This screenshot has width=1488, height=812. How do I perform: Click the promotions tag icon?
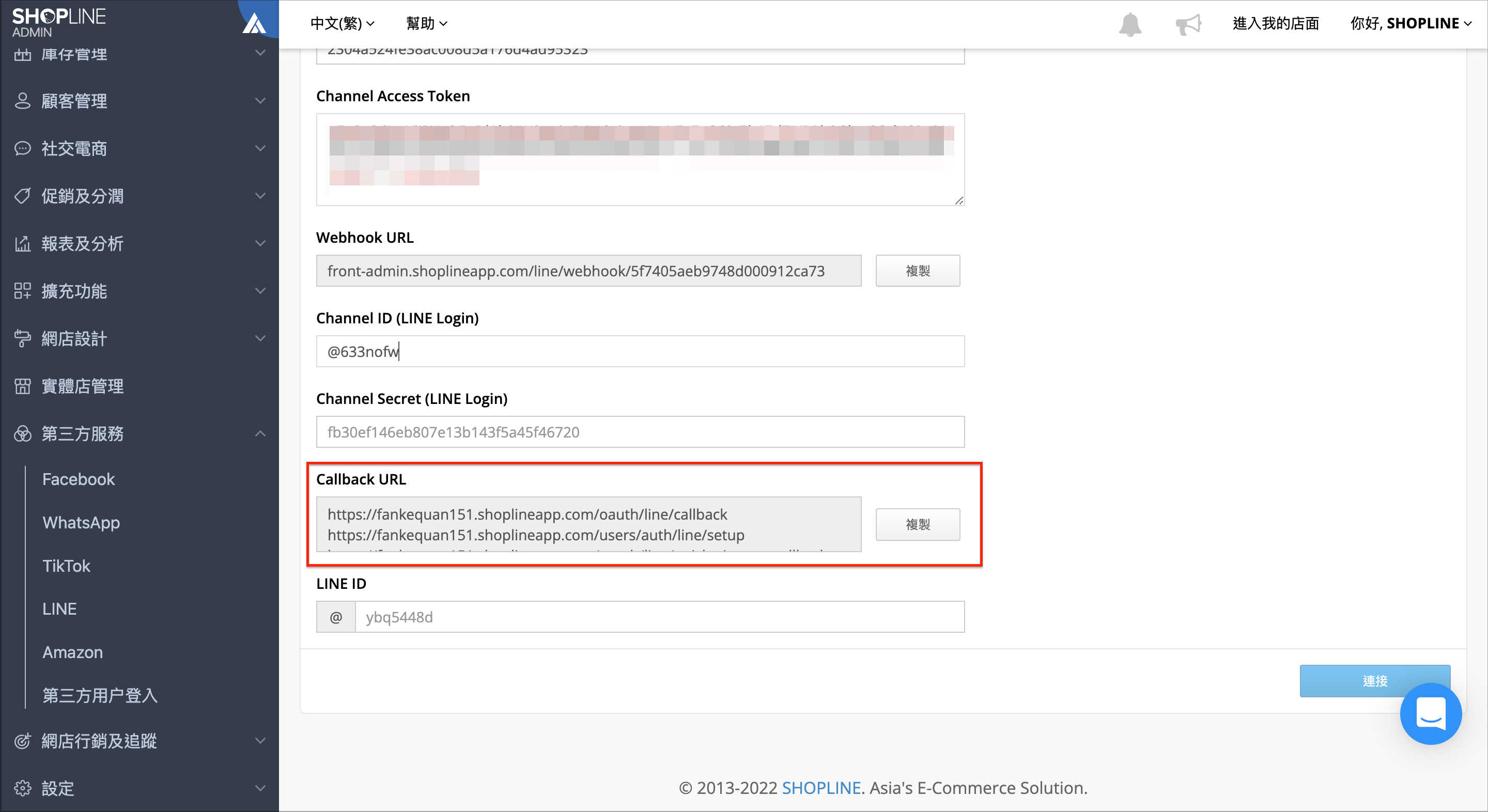coord(23,196)
